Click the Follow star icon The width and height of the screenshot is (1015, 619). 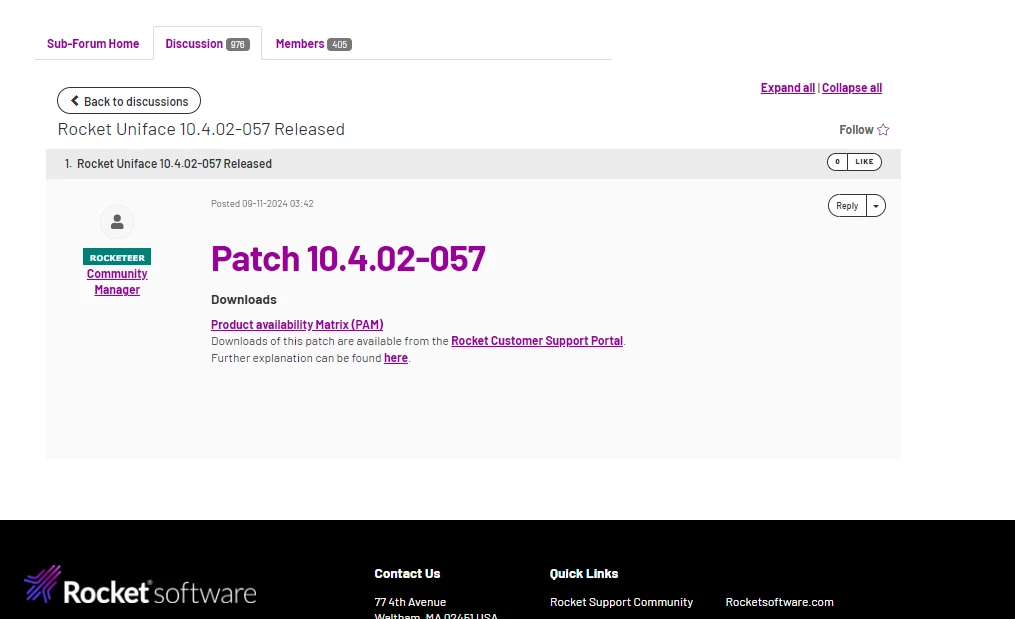click(x=883, y=129)
